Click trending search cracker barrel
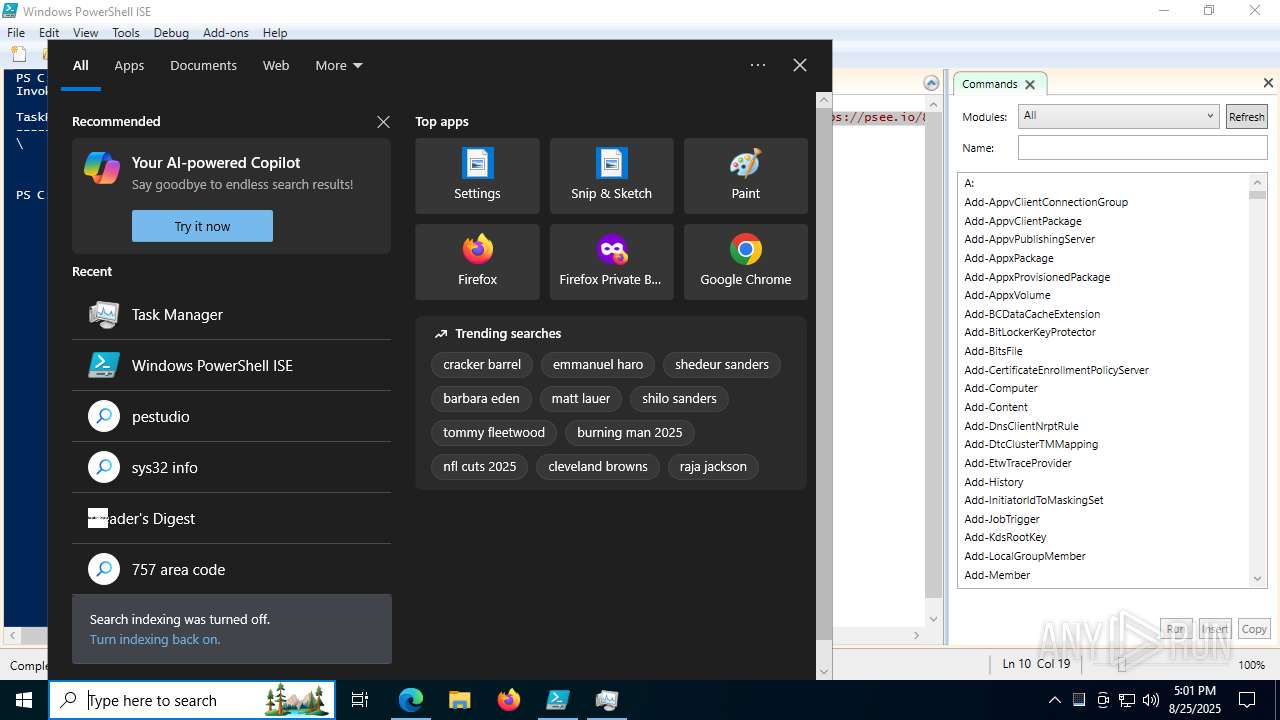1280x720 pixels. click(482, 364)
